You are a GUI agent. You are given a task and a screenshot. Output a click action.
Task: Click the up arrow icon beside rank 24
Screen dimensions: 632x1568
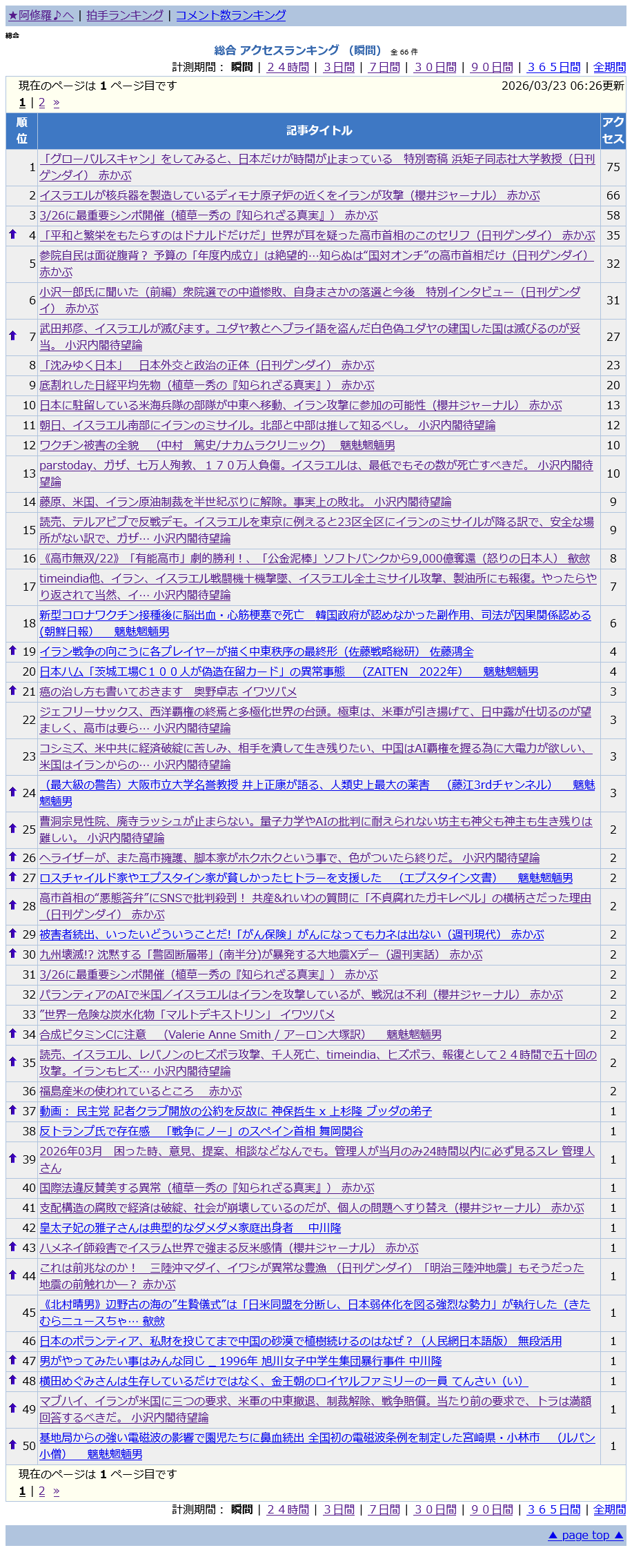click(x=12, y=792)
